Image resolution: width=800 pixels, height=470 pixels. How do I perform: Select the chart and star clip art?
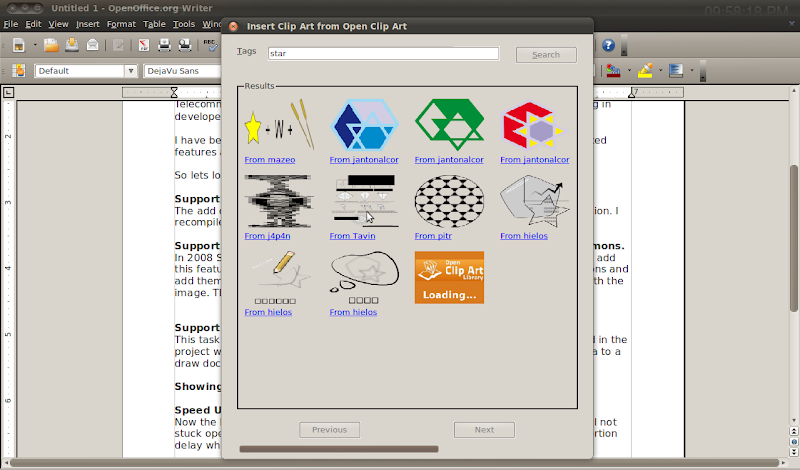(535, 201)
